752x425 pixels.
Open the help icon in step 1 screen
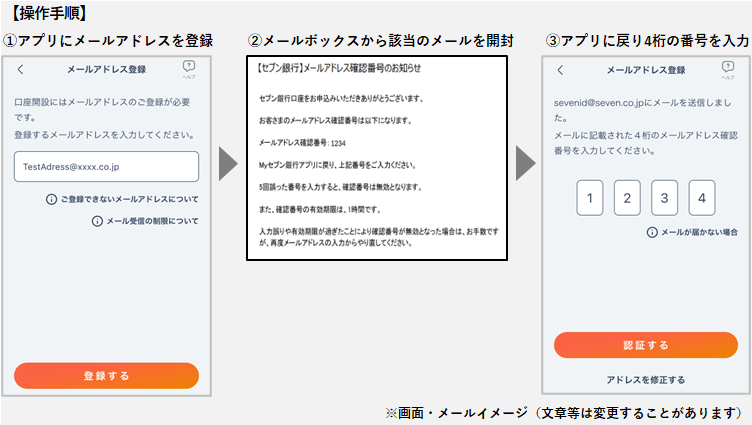190,69
